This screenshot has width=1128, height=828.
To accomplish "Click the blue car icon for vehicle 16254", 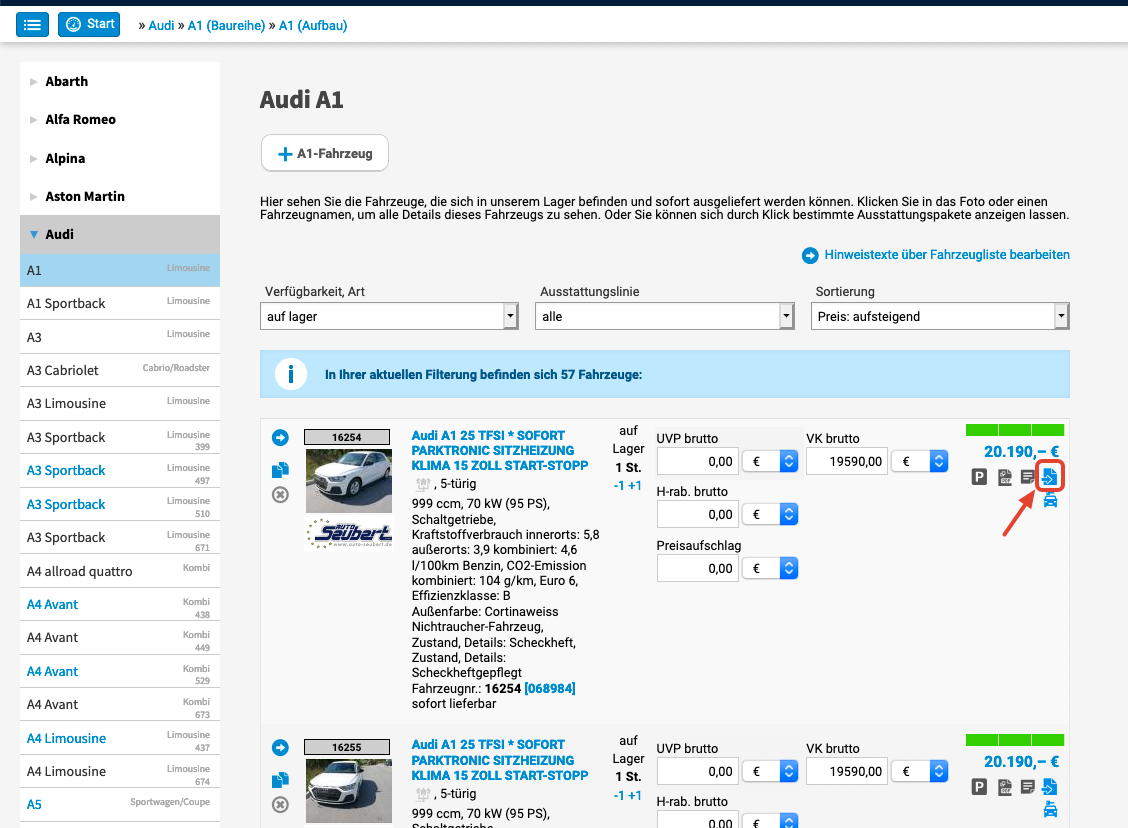I will point(1050,501).
